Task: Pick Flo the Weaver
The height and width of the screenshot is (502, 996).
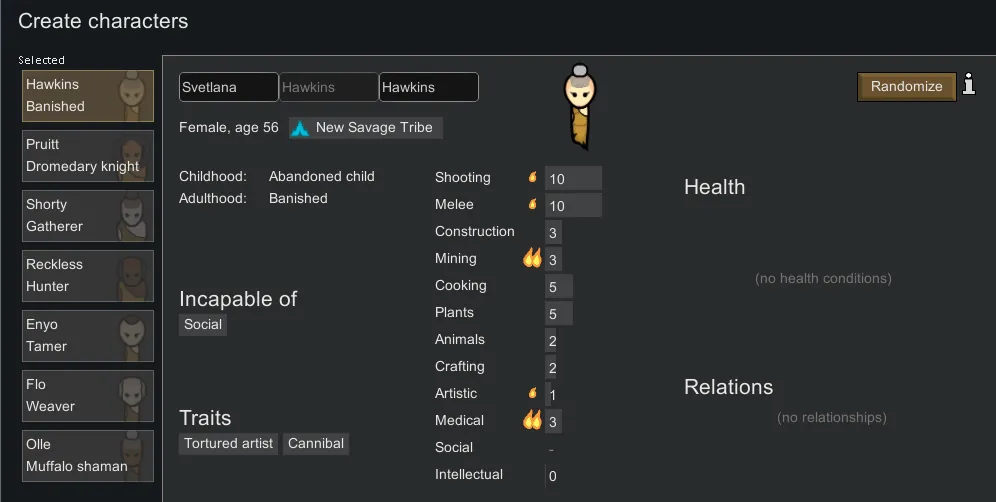Action: 88,396
